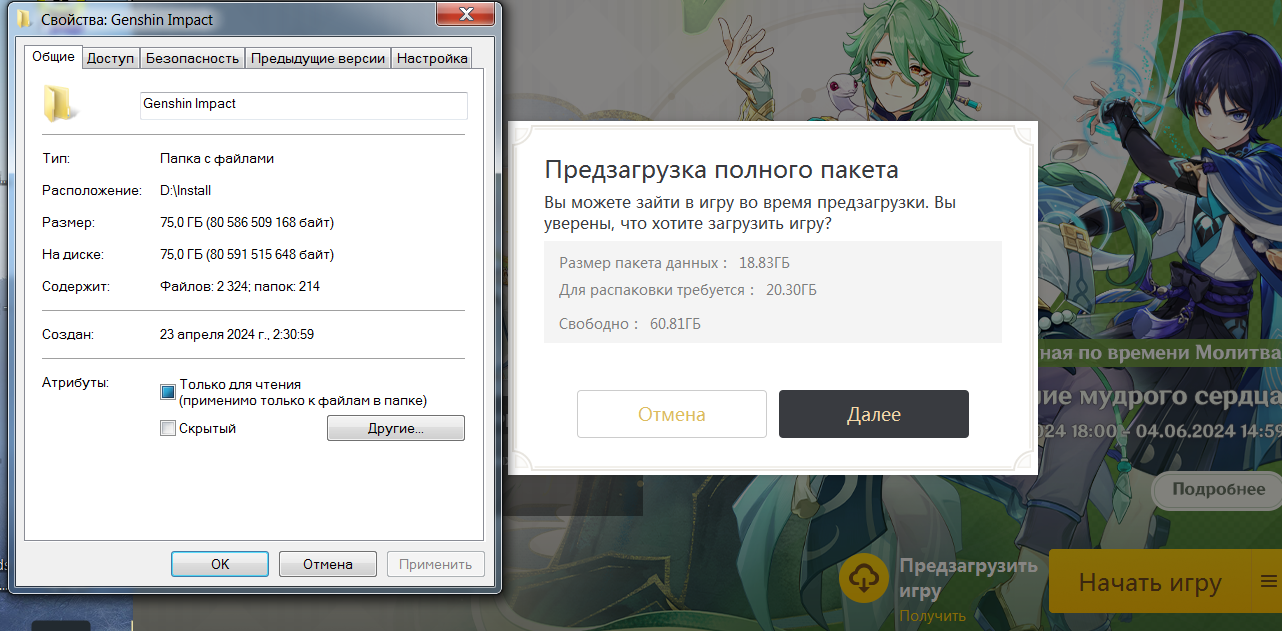Click the creation date 23 апреля 2024 г.
This screenshot has height=631, width=1282.
click(237, 334)
